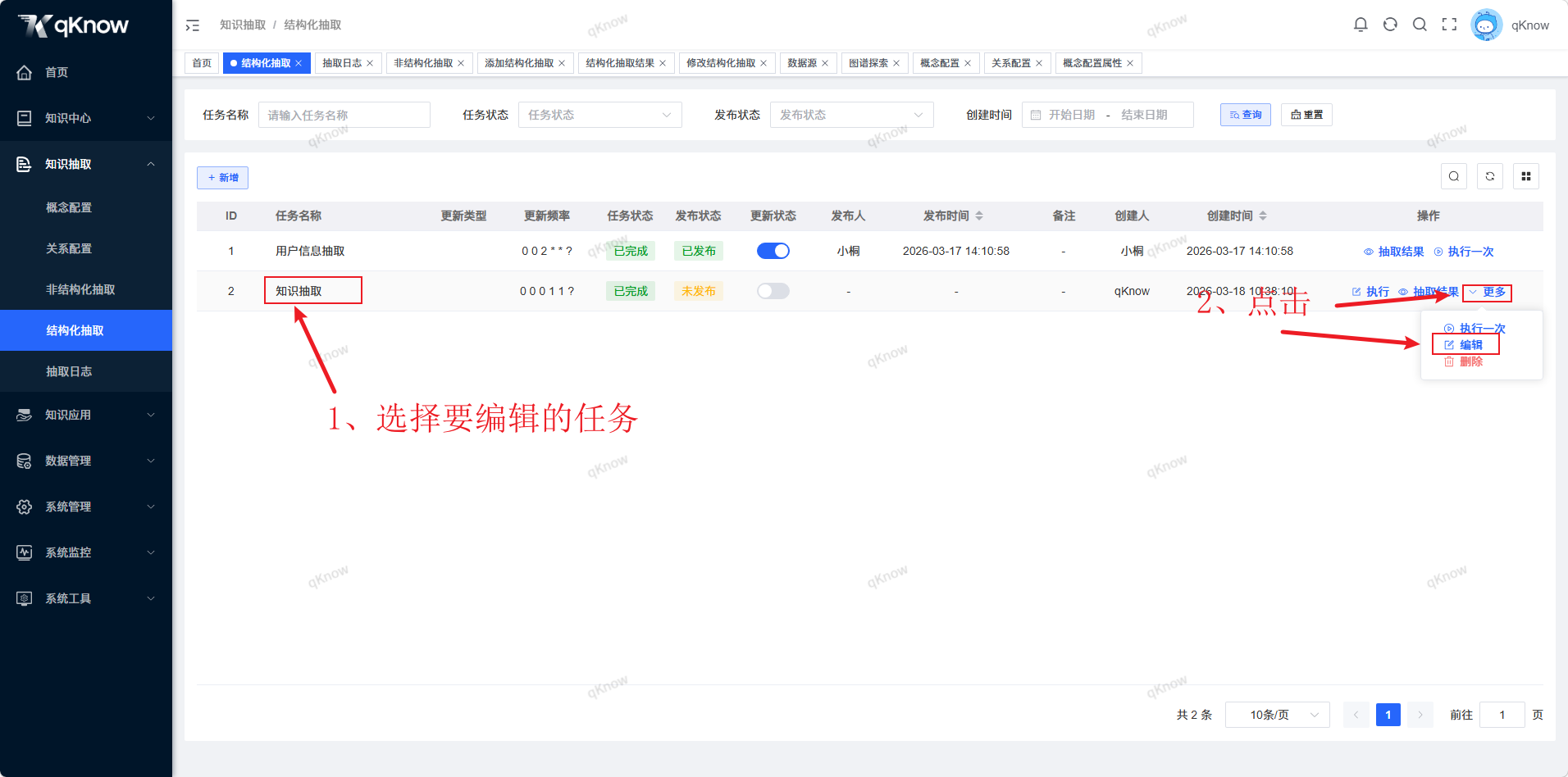Turn off 更新状态 switch for 用户信息抽取
Screen dimensions: 1568x777
pyautogui.click(x=773, y=251)
